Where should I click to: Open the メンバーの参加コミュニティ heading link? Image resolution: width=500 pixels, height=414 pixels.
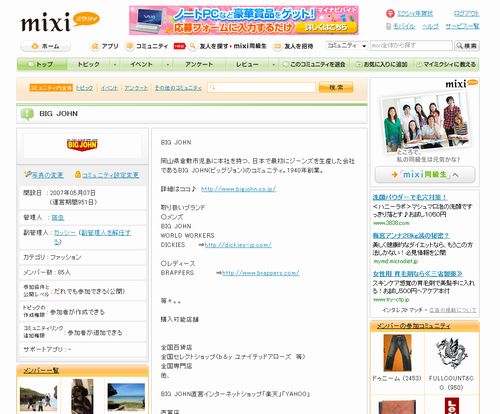pos(413,326)
